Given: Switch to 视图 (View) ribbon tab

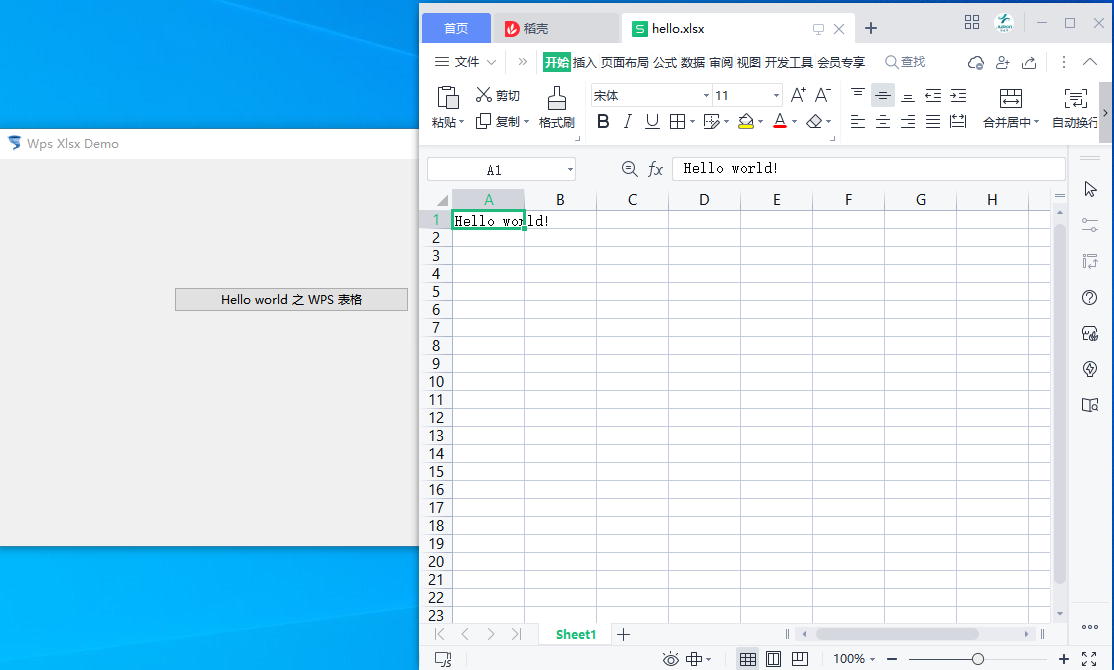Looking at the screenshot, I should click(x=748, y=63).
